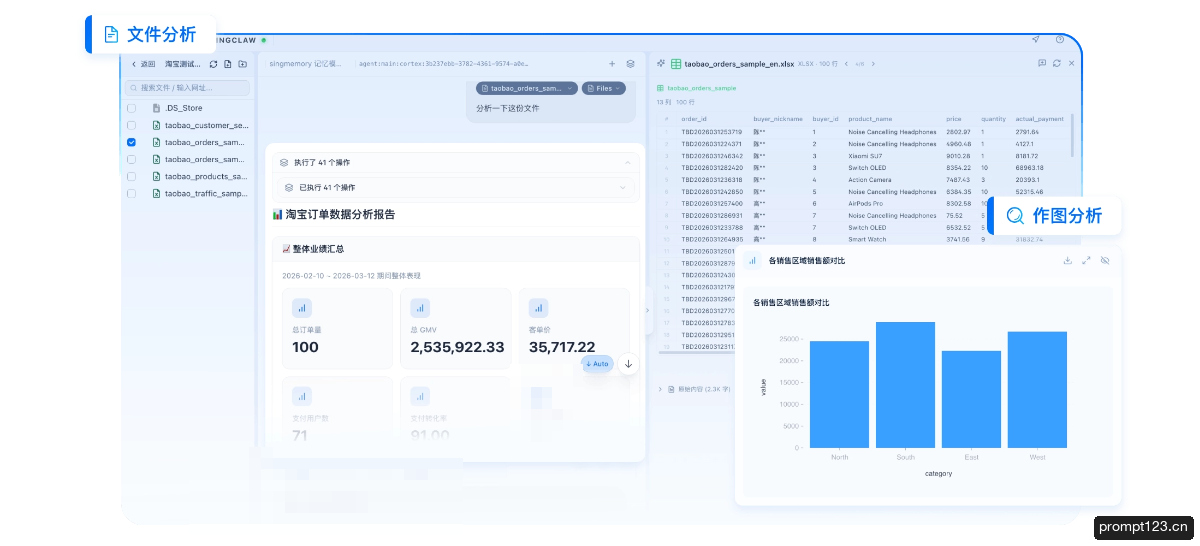Close the xlsx preview panel
The width and height of the screenshot is (1200, 546).
coord(1072,63)
